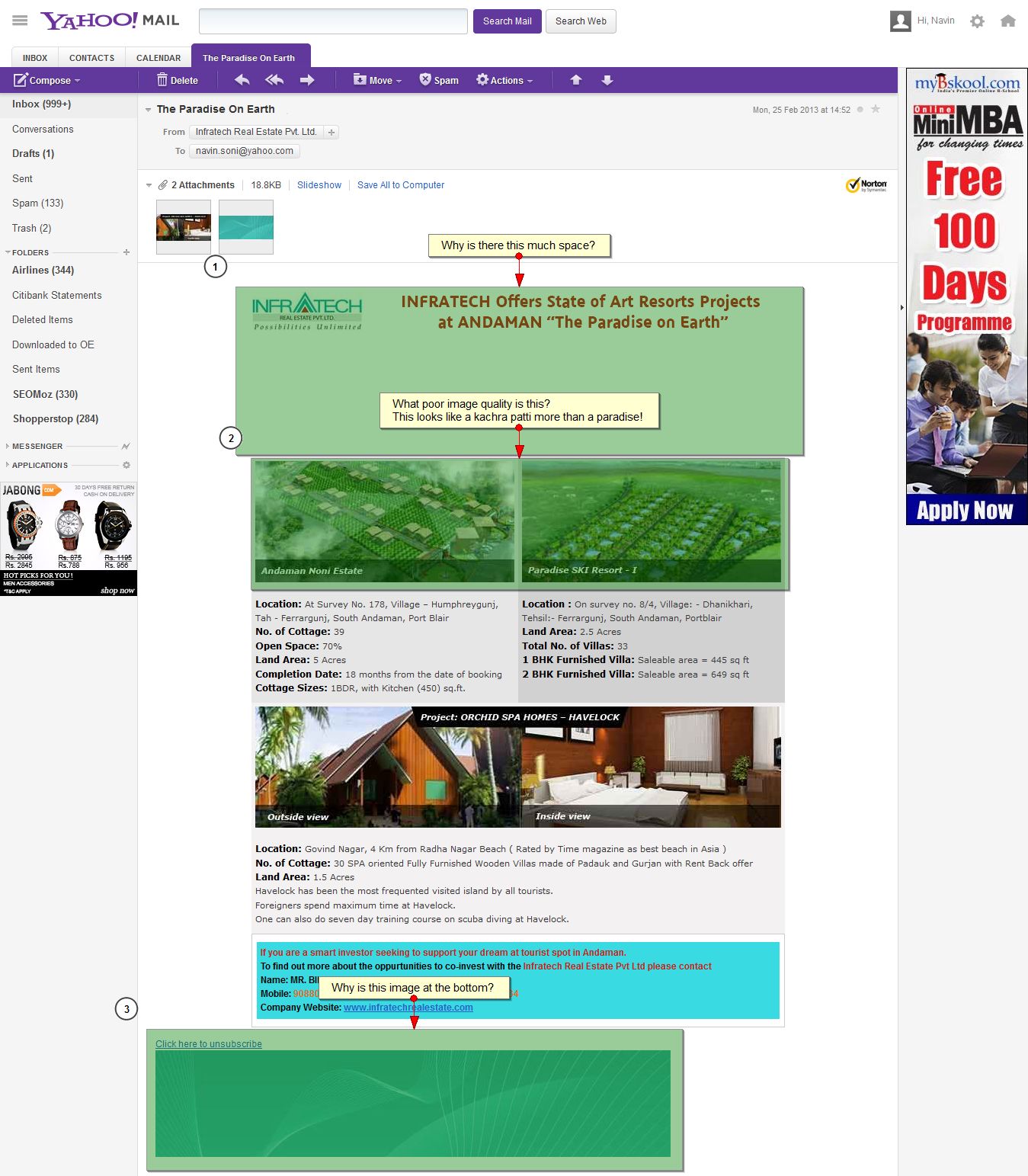Collapse the FOLDERS section
The width and height of the screenshot is (1028, 1176).
click(x=8, y=252)
